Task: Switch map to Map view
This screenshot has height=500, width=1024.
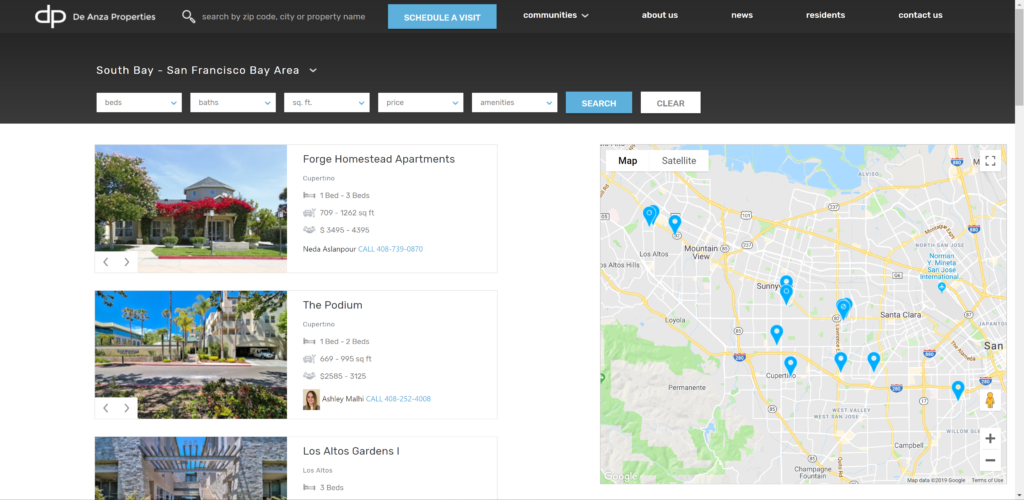Action: tap(628, 161)
